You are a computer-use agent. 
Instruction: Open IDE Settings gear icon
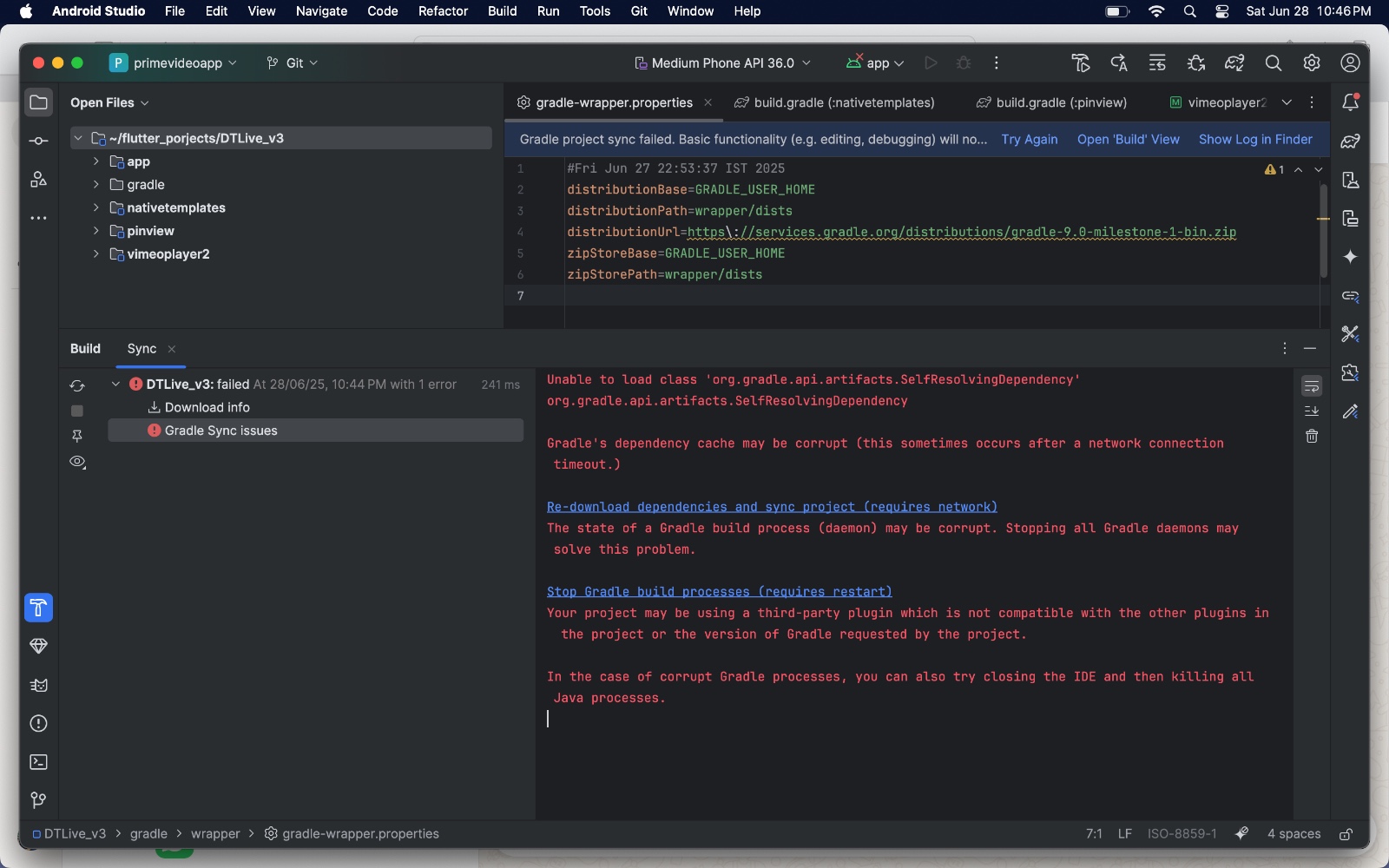coord(1312,62)
